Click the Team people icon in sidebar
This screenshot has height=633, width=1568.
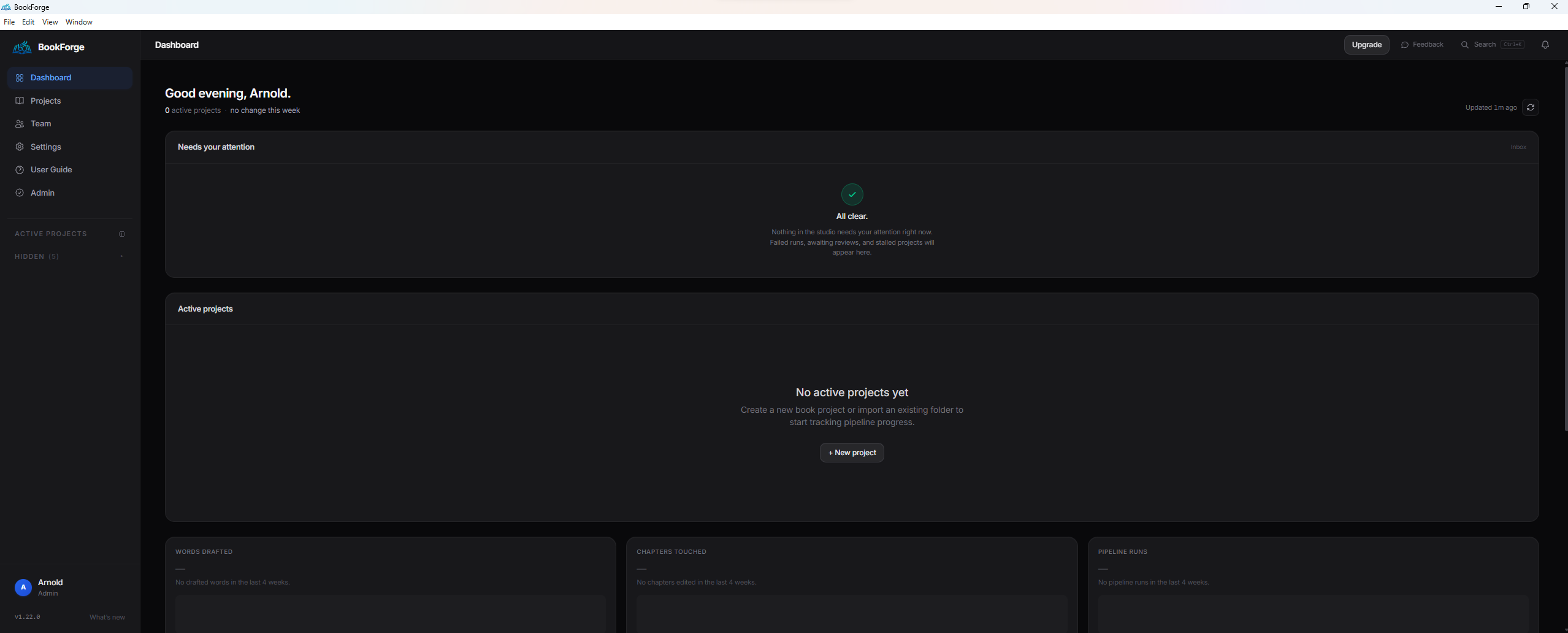click(x=20, y=124)
